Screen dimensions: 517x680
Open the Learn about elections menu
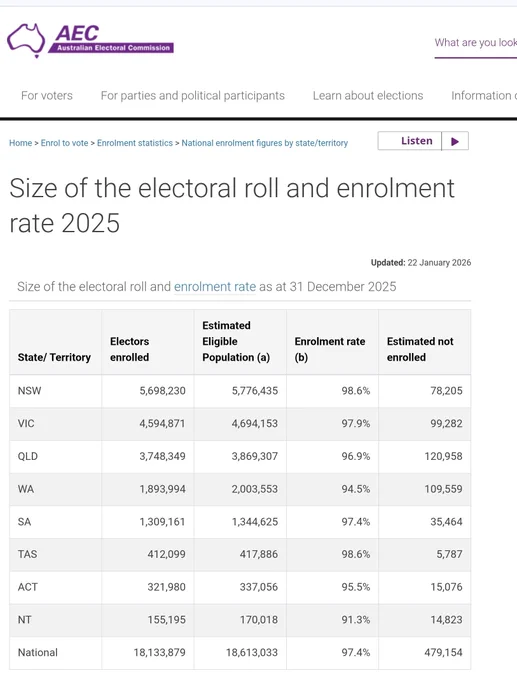[368, 95]
